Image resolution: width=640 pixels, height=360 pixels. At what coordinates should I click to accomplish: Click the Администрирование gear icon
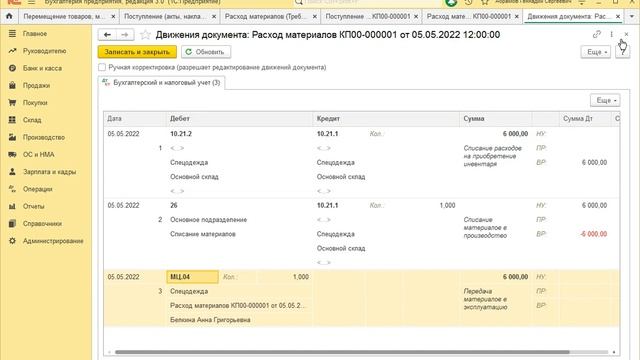click(x=12, y=241)
